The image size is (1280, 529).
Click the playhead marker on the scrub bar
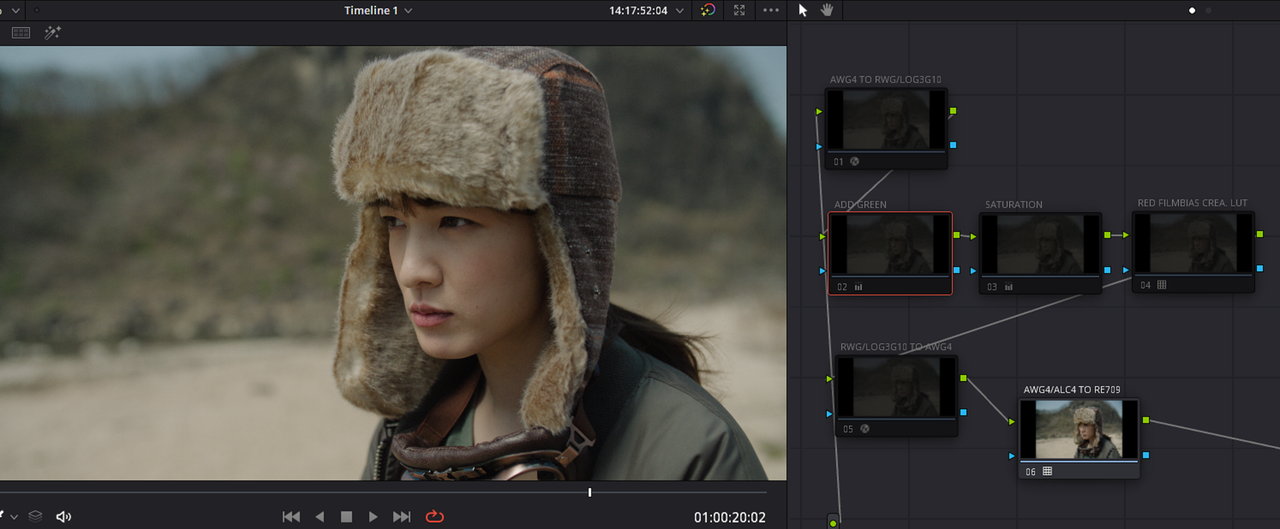coord(590,492)
